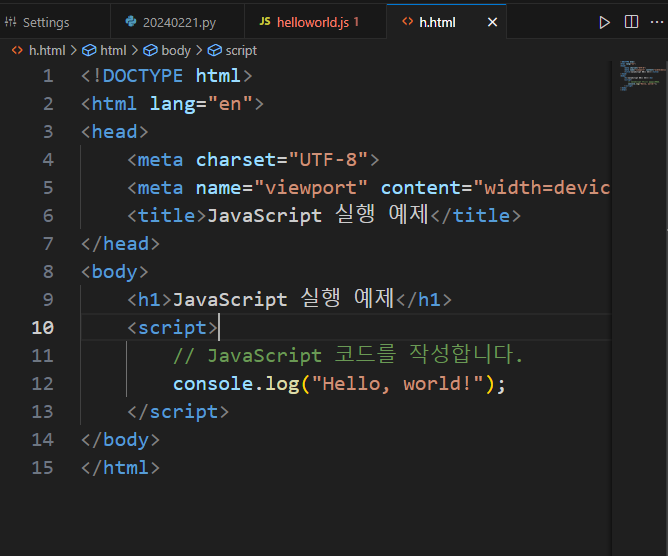Split the editor to the right

point(631,22)
